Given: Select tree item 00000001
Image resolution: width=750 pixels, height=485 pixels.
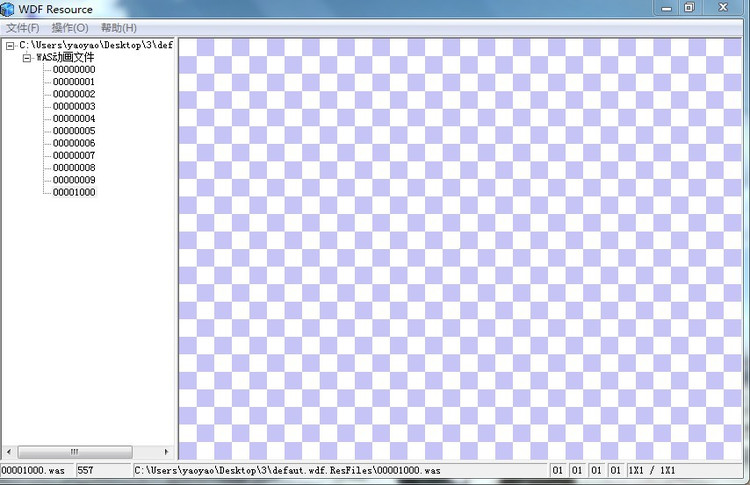Looking at the screenshot, I should click(74, 82).
